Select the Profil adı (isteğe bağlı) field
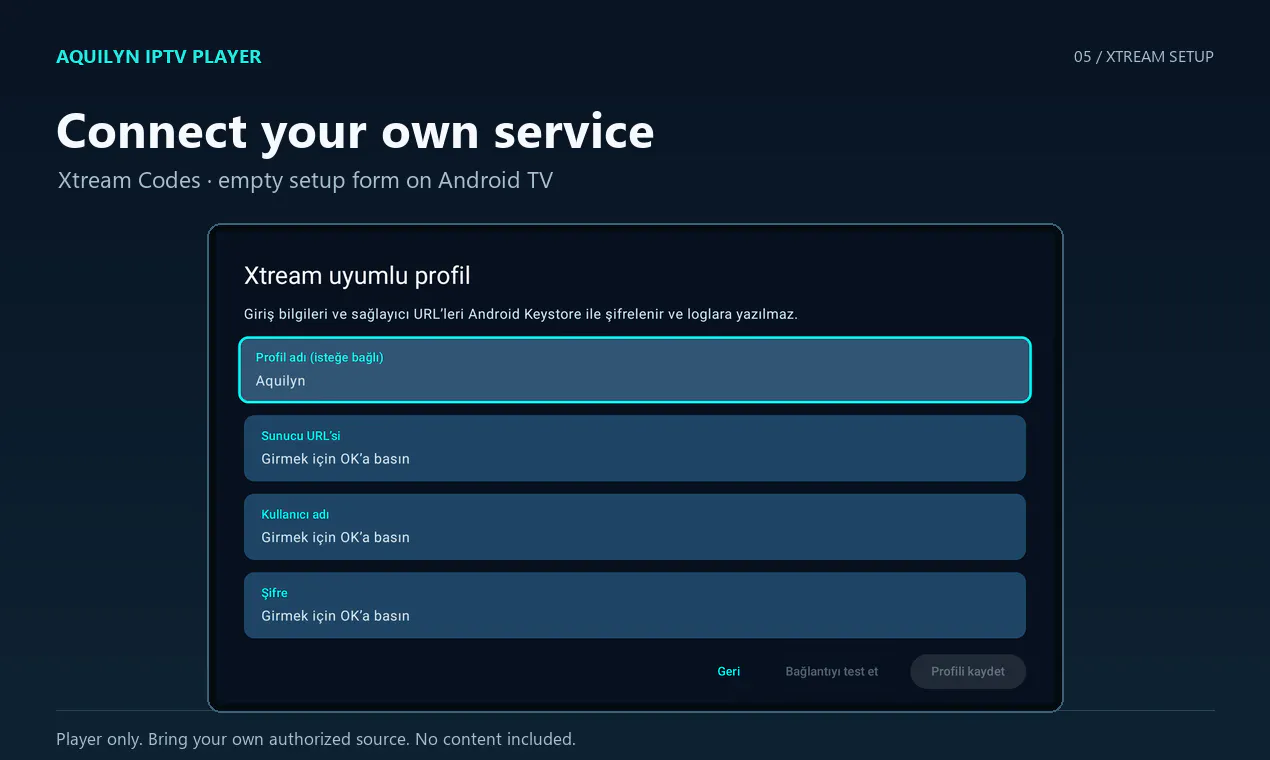Viewport: 1270px width, 760px height. coord(635,370)
